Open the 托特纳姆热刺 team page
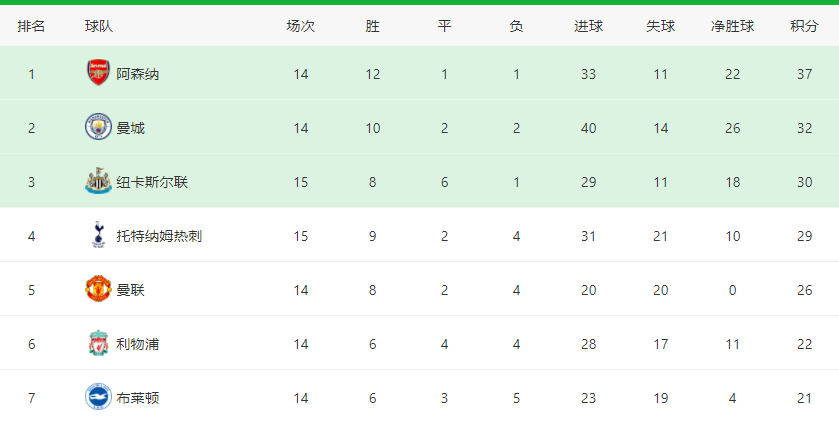839x423 pixels. tap(159, 236)
